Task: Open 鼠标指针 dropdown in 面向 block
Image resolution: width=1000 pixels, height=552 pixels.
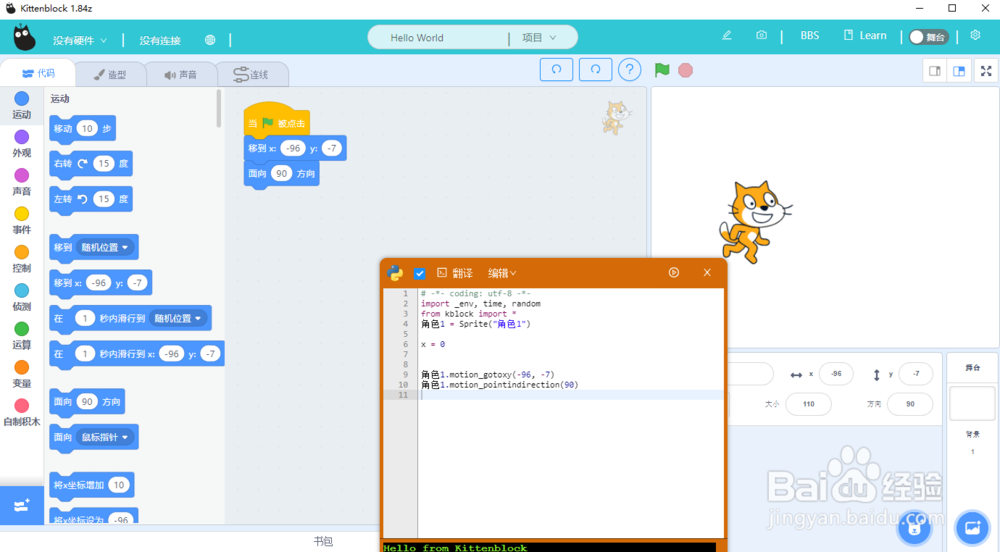Action: 105,437
